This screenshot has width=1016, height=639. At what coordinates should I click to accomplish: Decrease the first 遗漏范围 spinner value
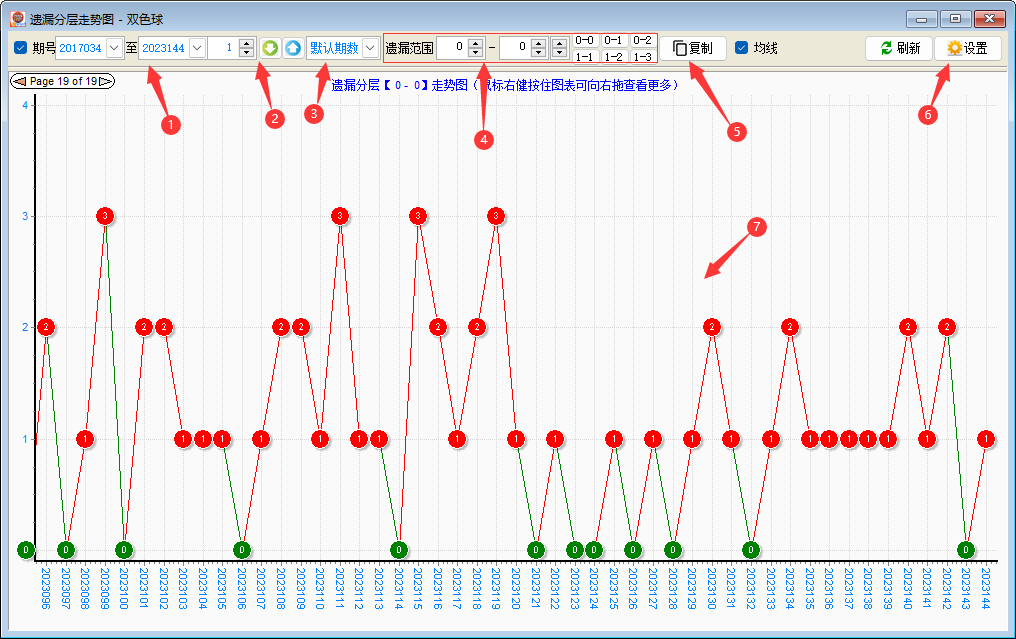click(476, 52)
